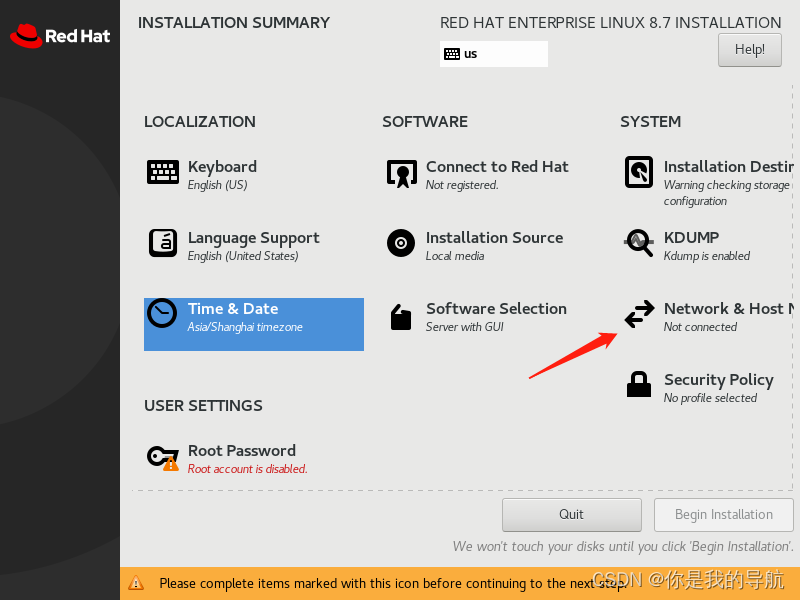Click 'Root account is disabled.' red text
This screenshot has height=600, width=800.
[x=247, y=469]
